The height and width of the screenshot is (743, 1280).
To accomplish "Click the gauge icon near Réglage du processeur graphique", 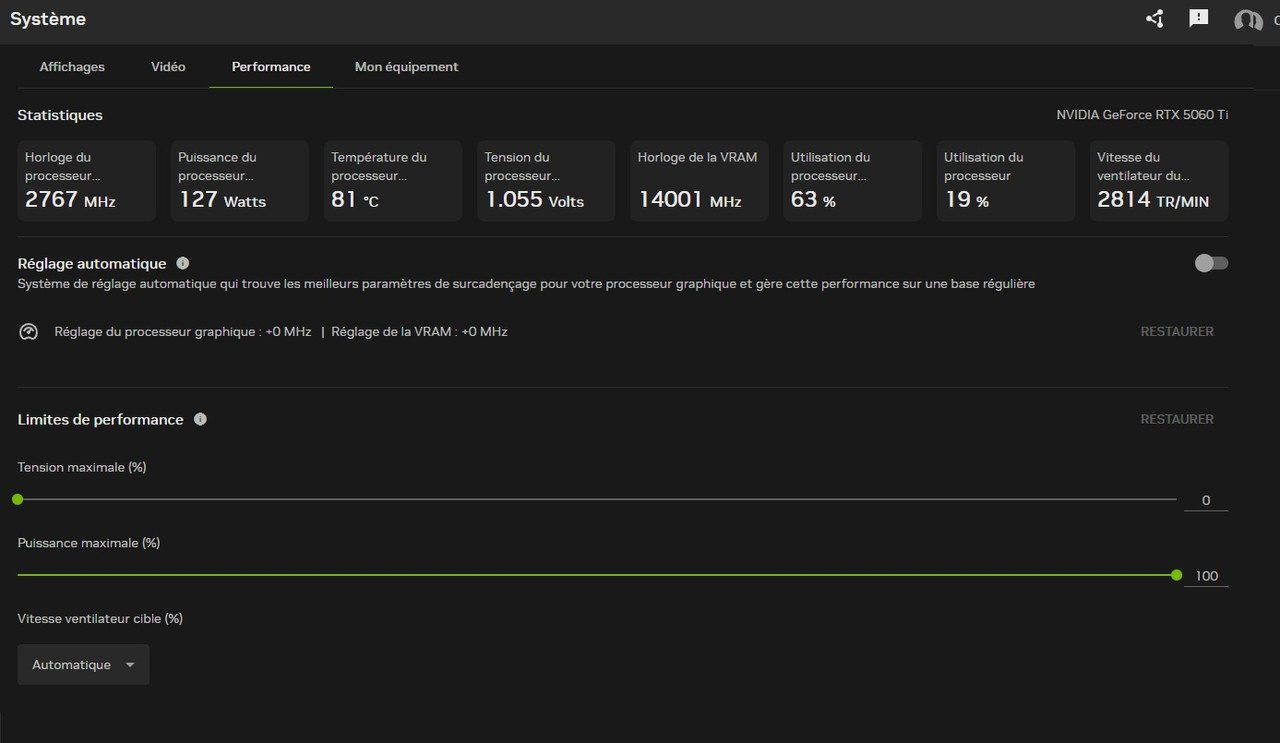I will (x=28, y=331).
